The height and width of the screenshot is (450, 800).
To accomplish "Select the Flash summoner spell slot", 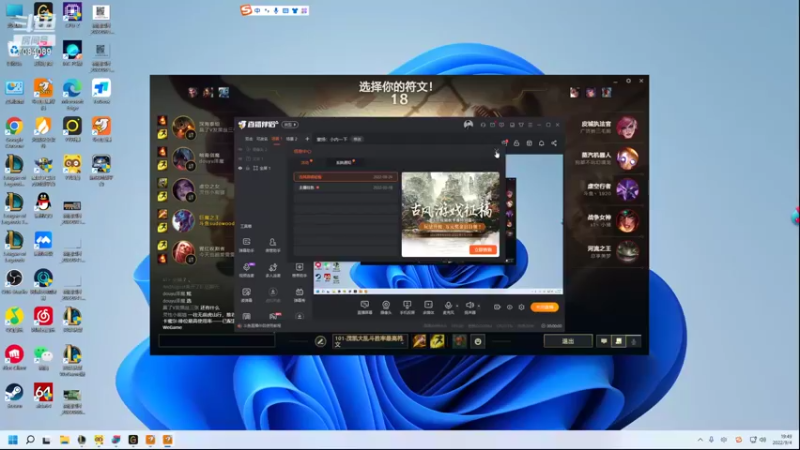I will point(437,341).
